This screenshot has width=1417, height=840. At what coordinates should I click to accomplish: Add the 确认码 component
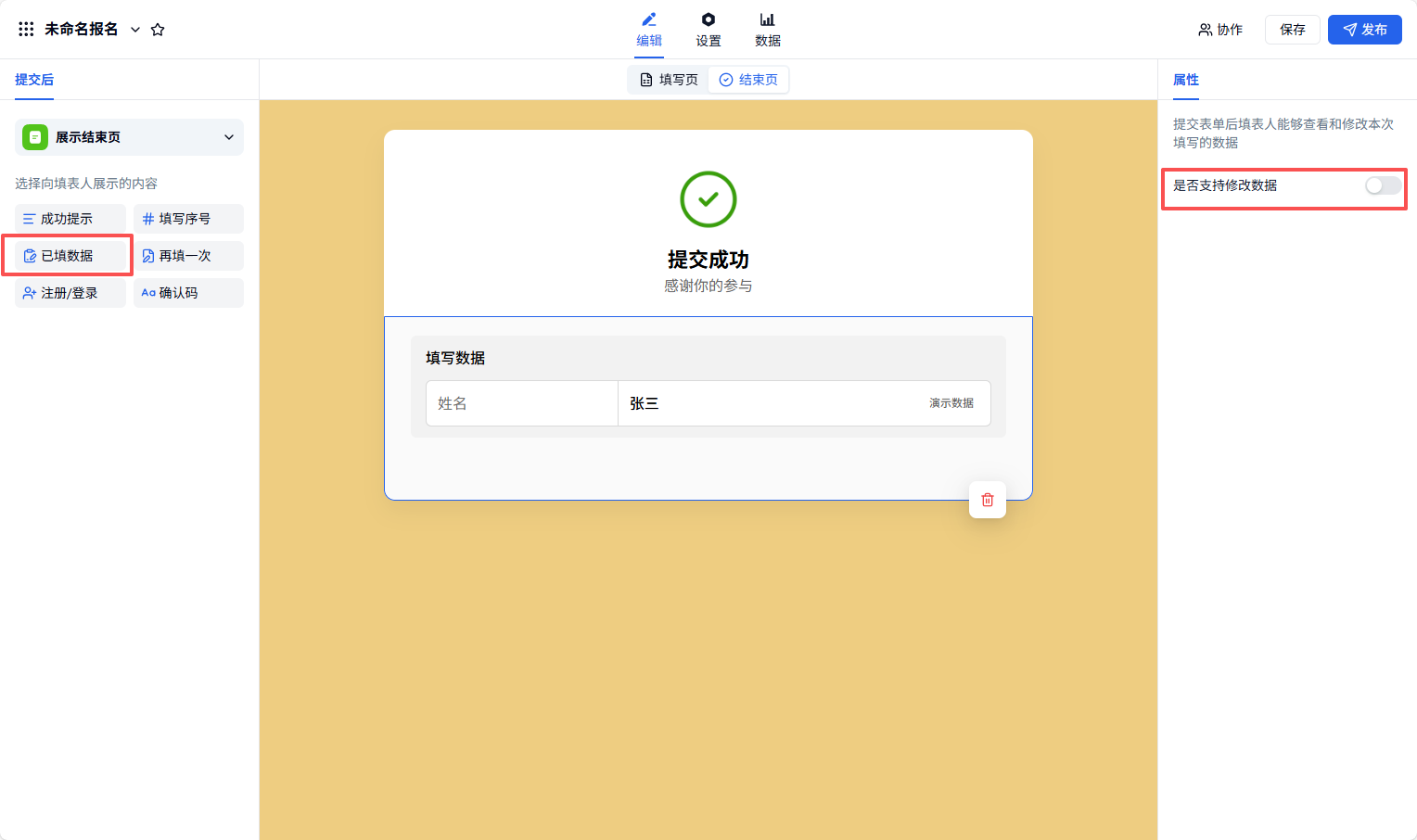tap(188, 293)
